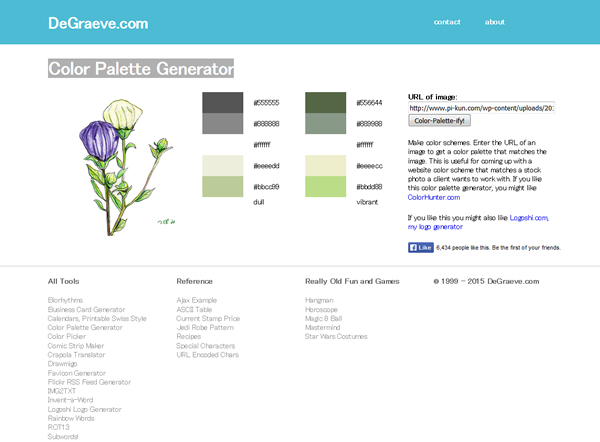Open the IMG2TXT link
Image resolution: width=600 pixels, height=442 pixels.
point(62,391)
